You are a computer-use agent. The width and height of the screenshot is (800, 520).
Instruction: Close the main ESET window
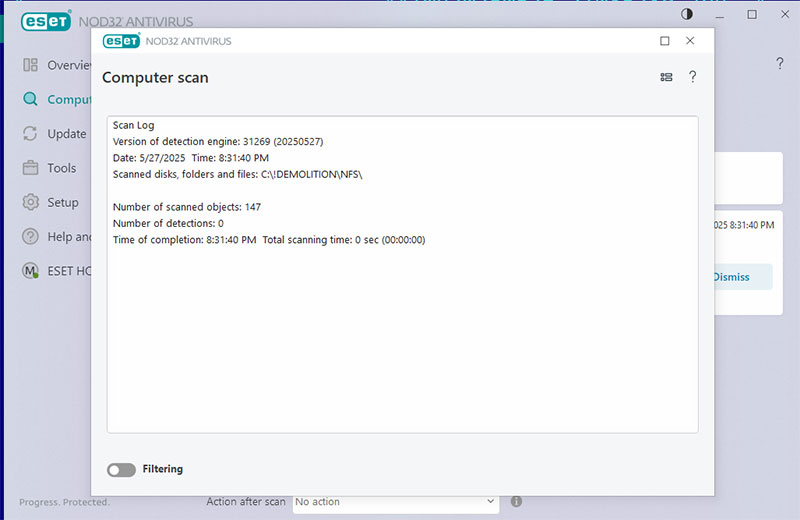785,14
